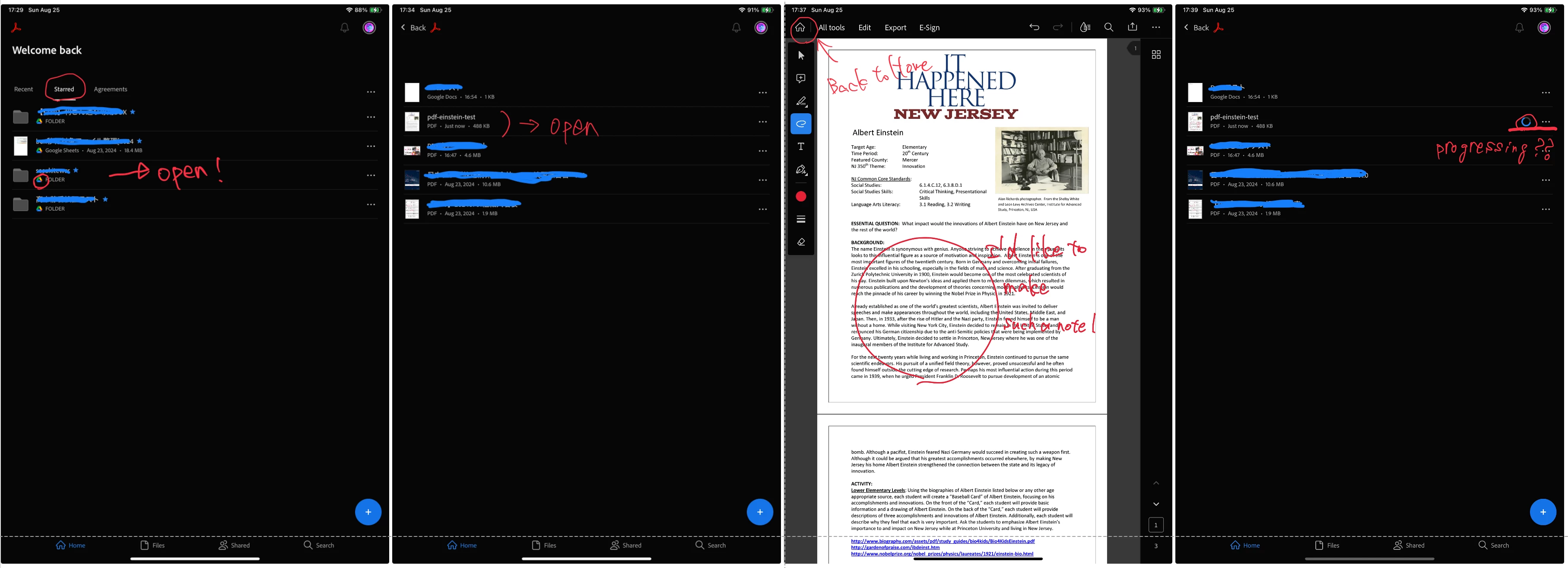This screenshot has width=1568, height=568.
Task: Pick the add text tool
Action: click(800, 147)
